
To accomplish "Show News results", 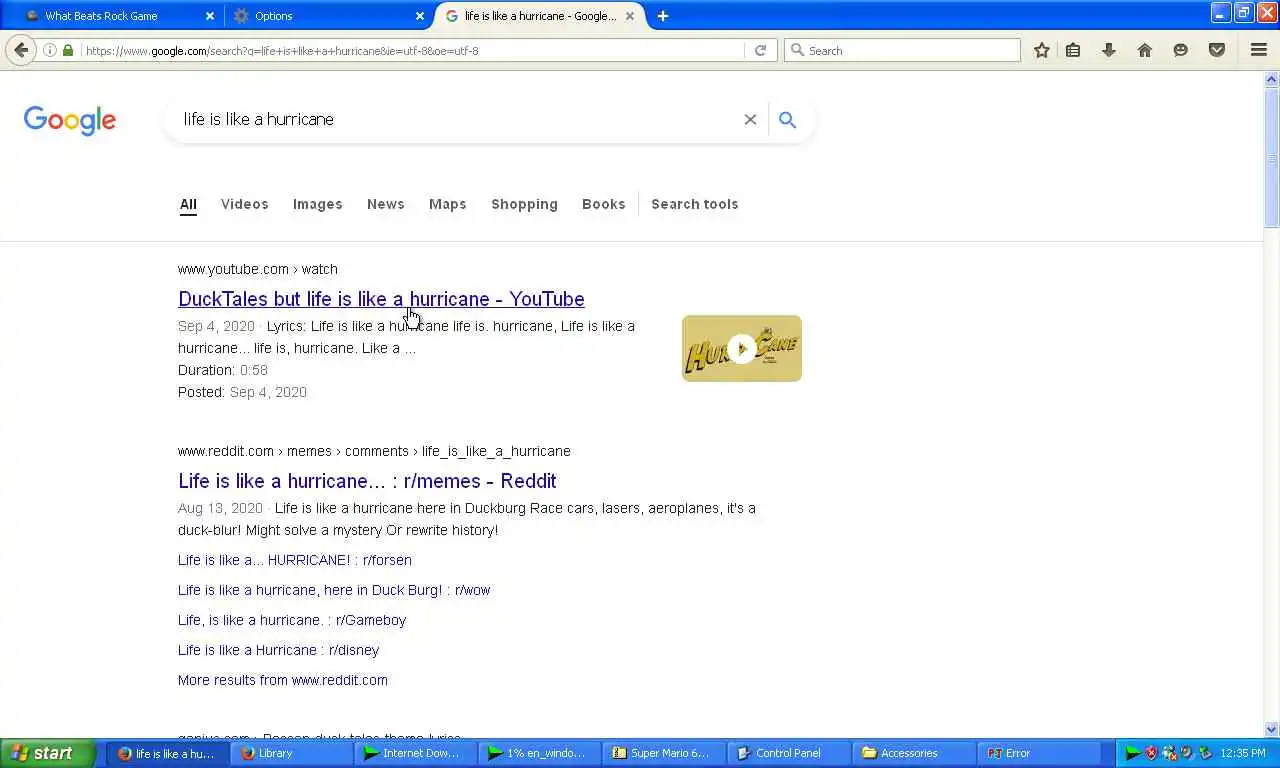I will tap(386, 204).
